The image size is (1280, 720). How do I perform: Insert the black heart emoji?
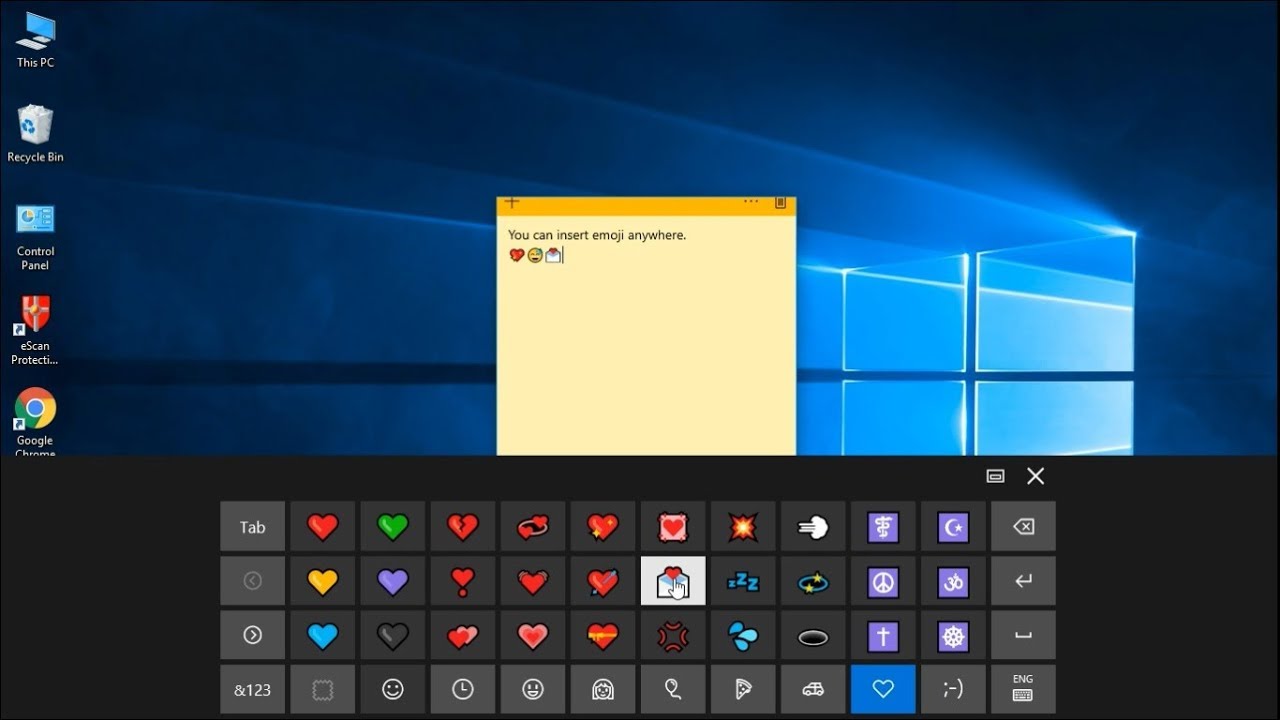pos(392,635)
